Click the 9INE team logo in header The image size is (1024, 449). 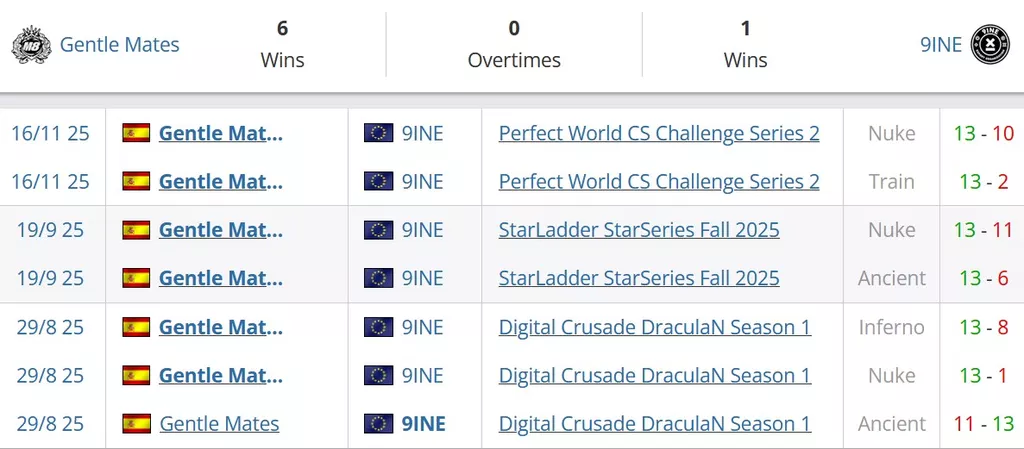point(990,45)
